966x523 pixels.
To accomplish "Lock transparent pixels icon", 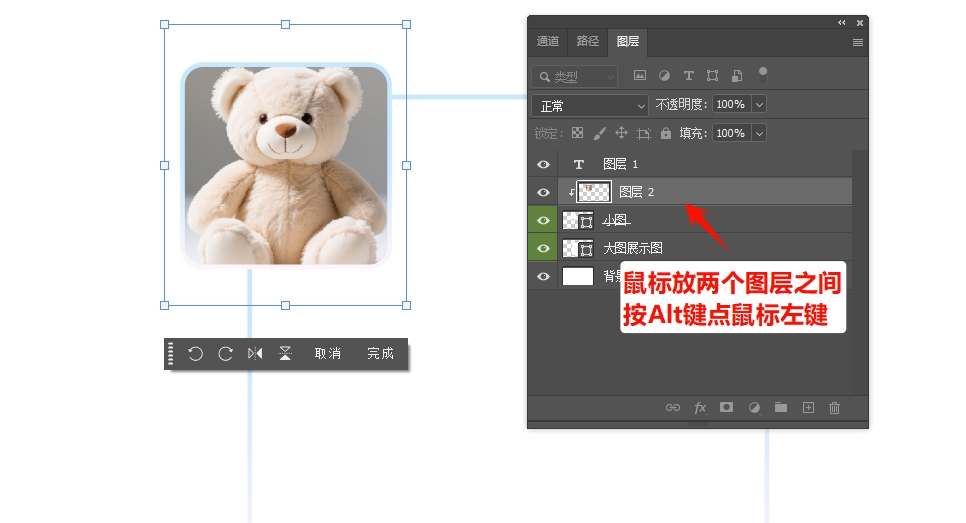I will pyautogui.click(x=577, y=132).
